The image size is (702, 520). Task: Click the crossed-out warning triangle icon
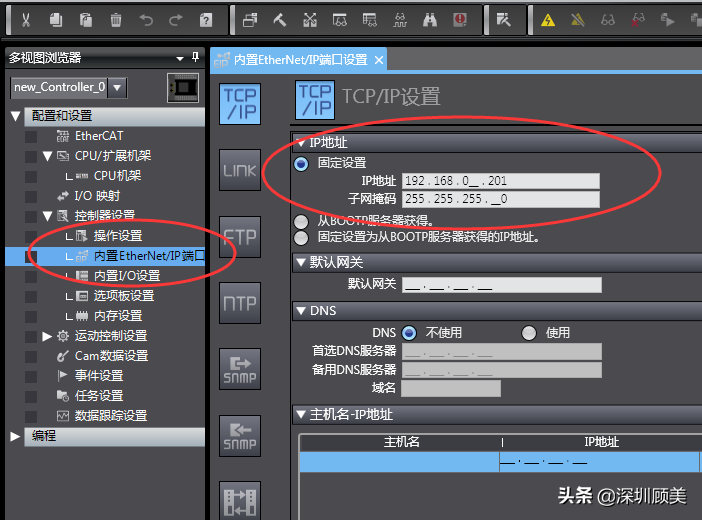578,20
